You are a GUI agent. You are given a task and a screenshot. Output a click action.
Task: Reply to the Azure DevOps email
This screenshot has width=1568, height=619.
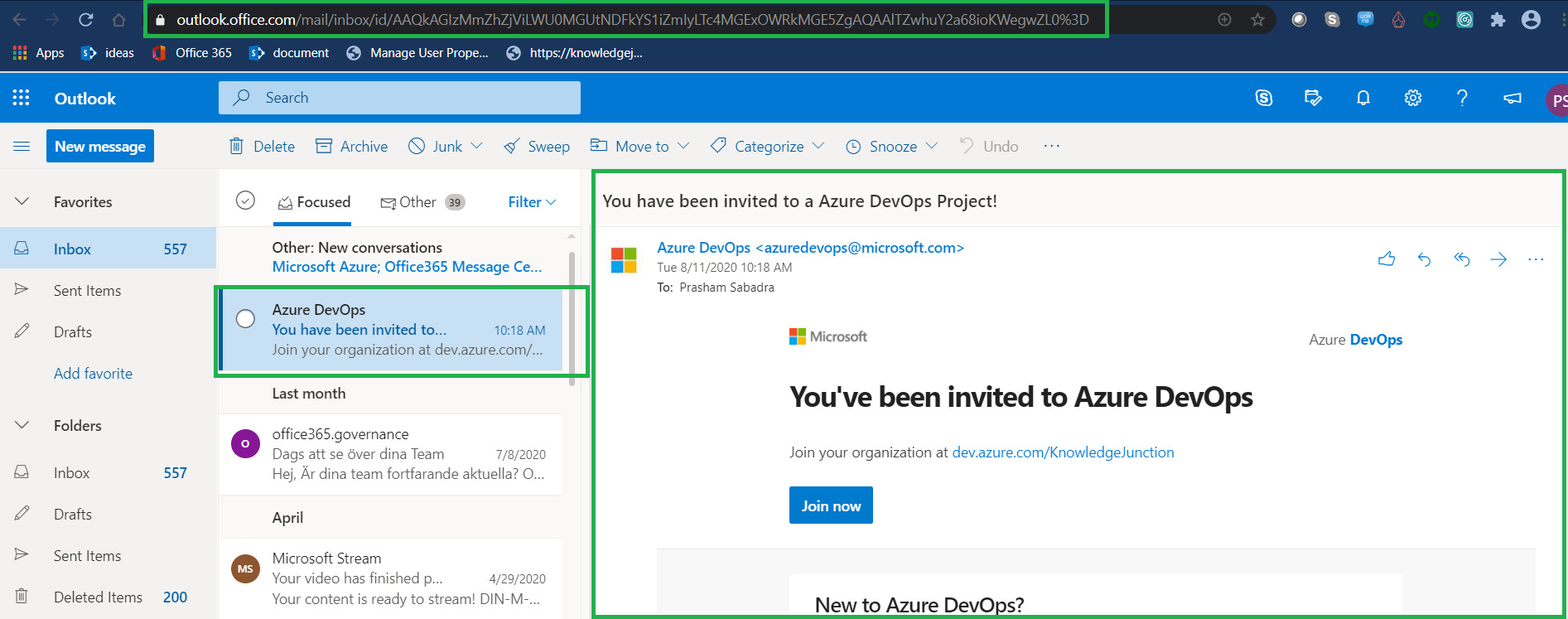pyautogui.click(x=1424, y=259)
